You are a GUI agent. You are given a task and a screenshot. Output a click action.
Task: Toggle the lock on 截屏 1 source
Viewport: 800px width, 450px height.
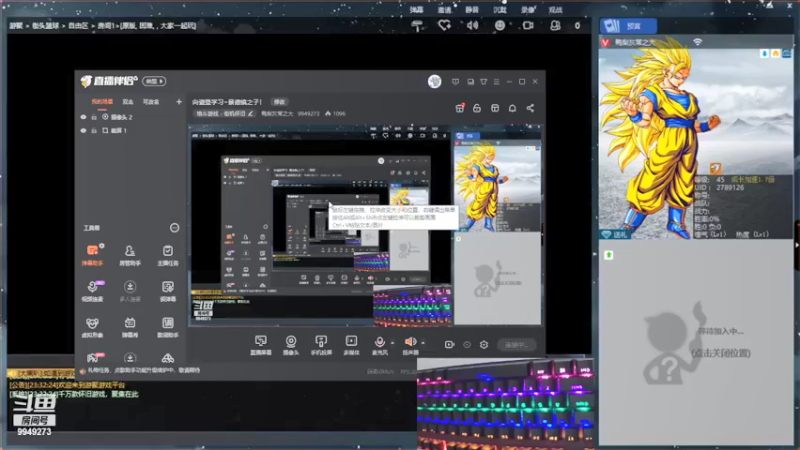click(x=94, y=130)
